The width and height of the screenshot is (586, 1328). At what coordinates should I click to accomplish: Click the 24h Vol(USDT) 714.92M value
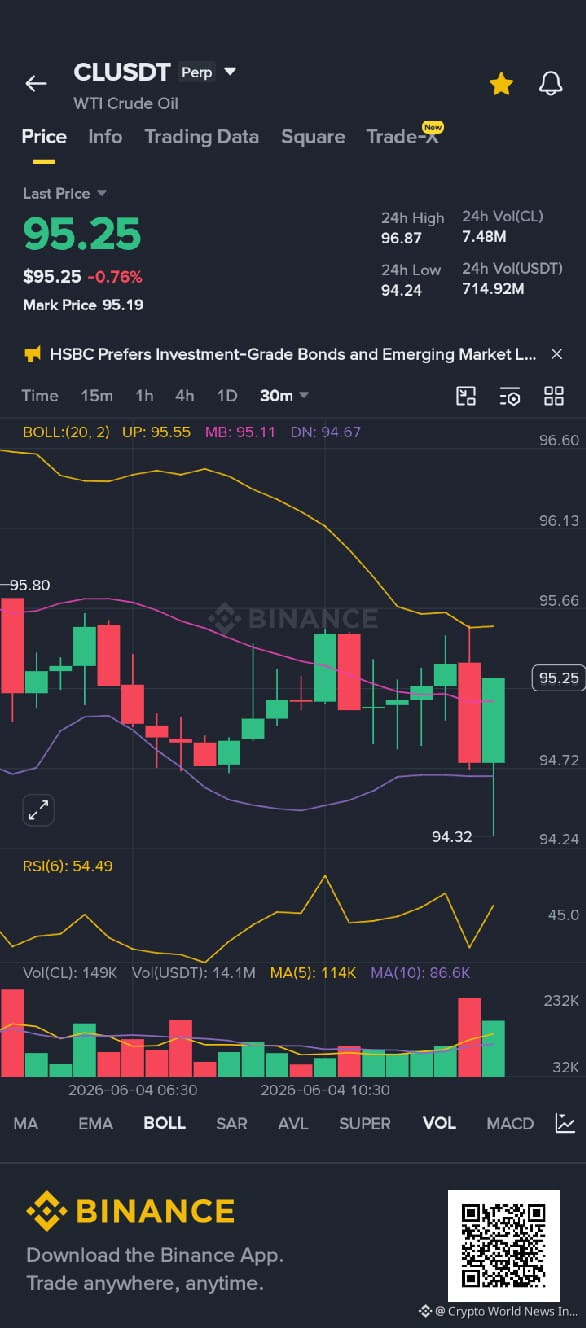493,289
